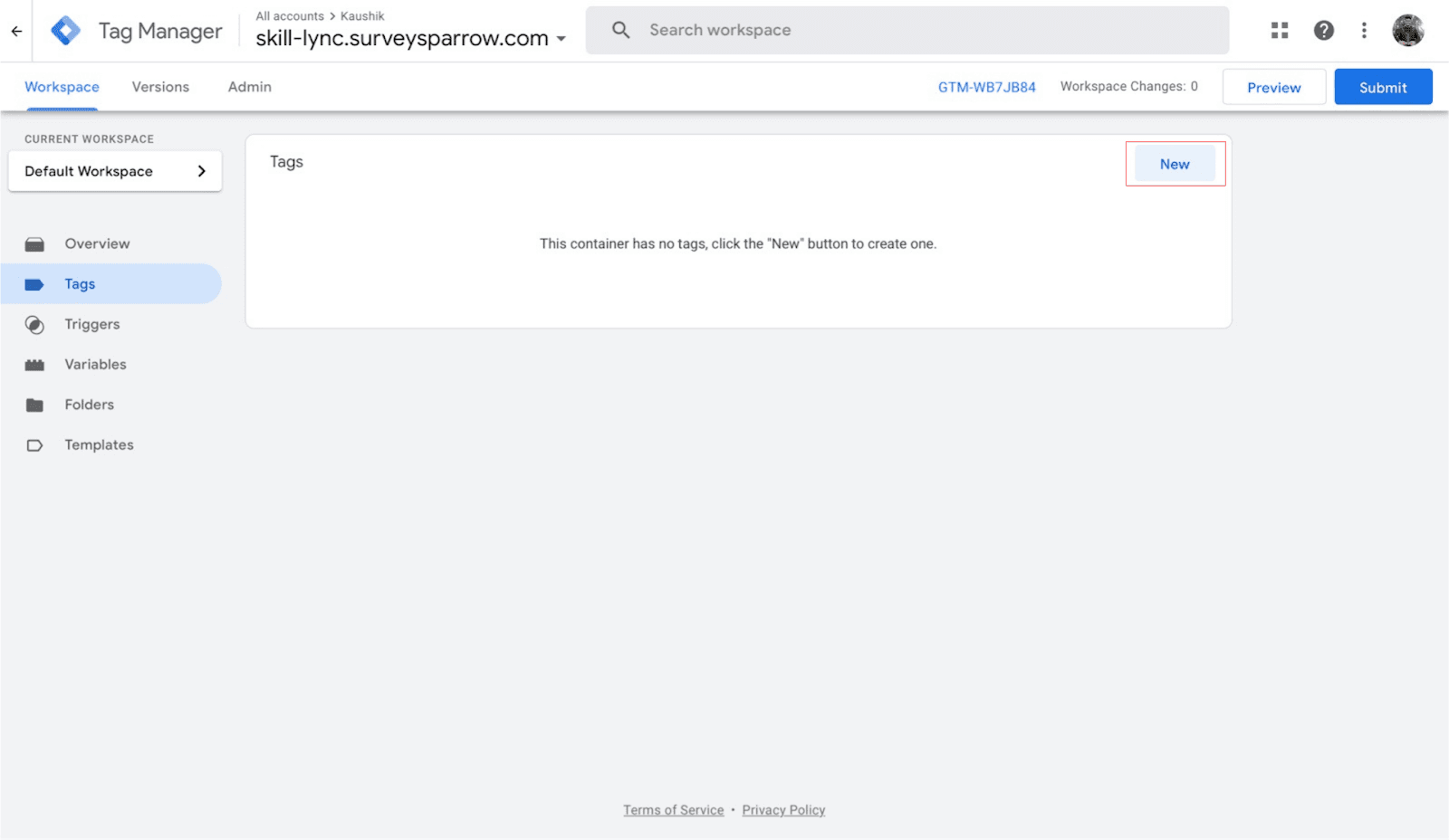Select Triggers in the sidebar
This screenshot has height=840, width=1449.
[91, 324]
